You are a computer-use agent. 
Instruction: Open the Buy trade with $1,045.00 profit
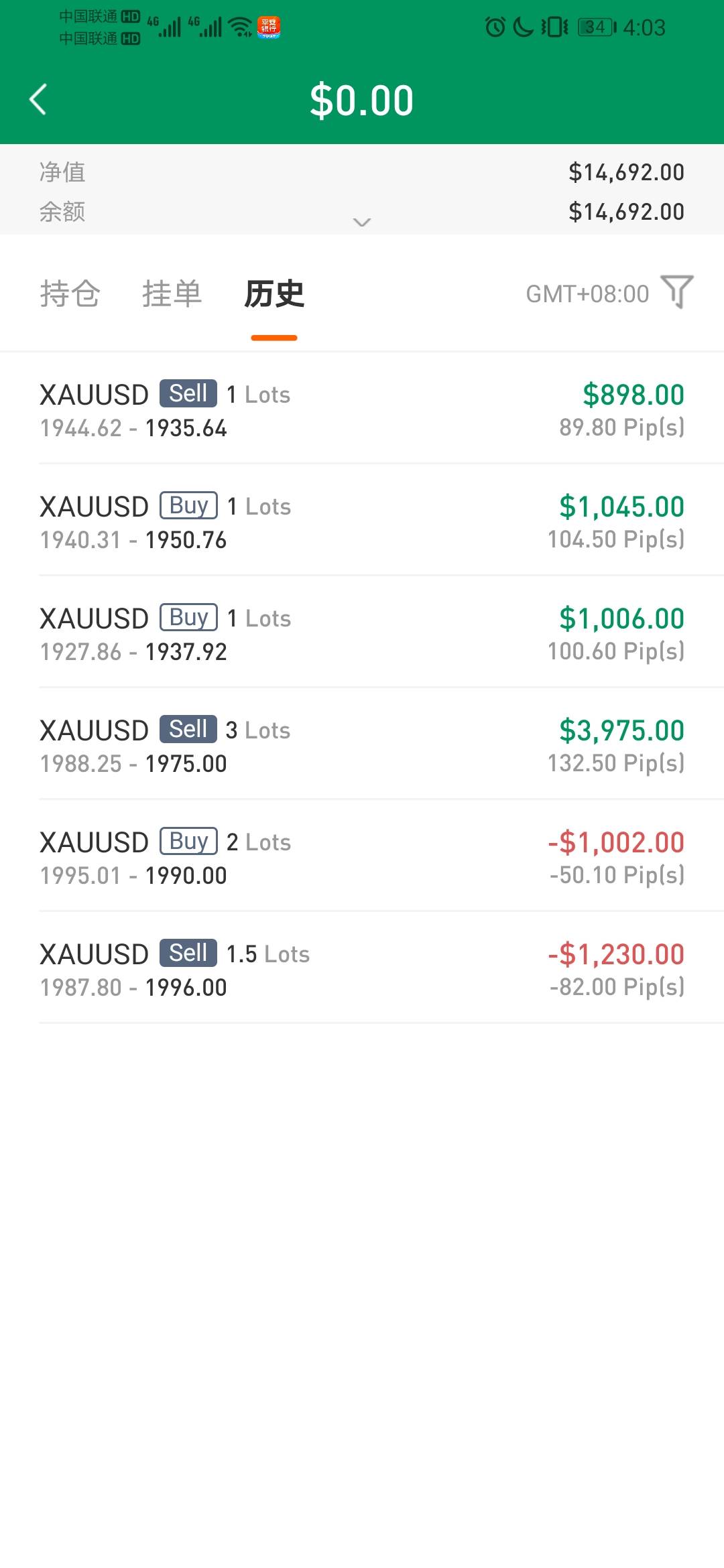[x=362, y=521]
